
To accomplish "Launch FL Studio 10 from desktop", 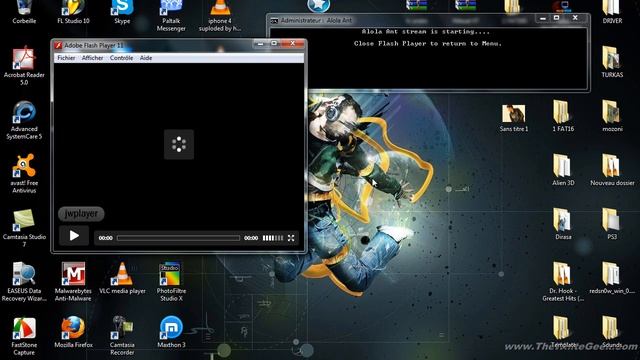I will 73,12.
